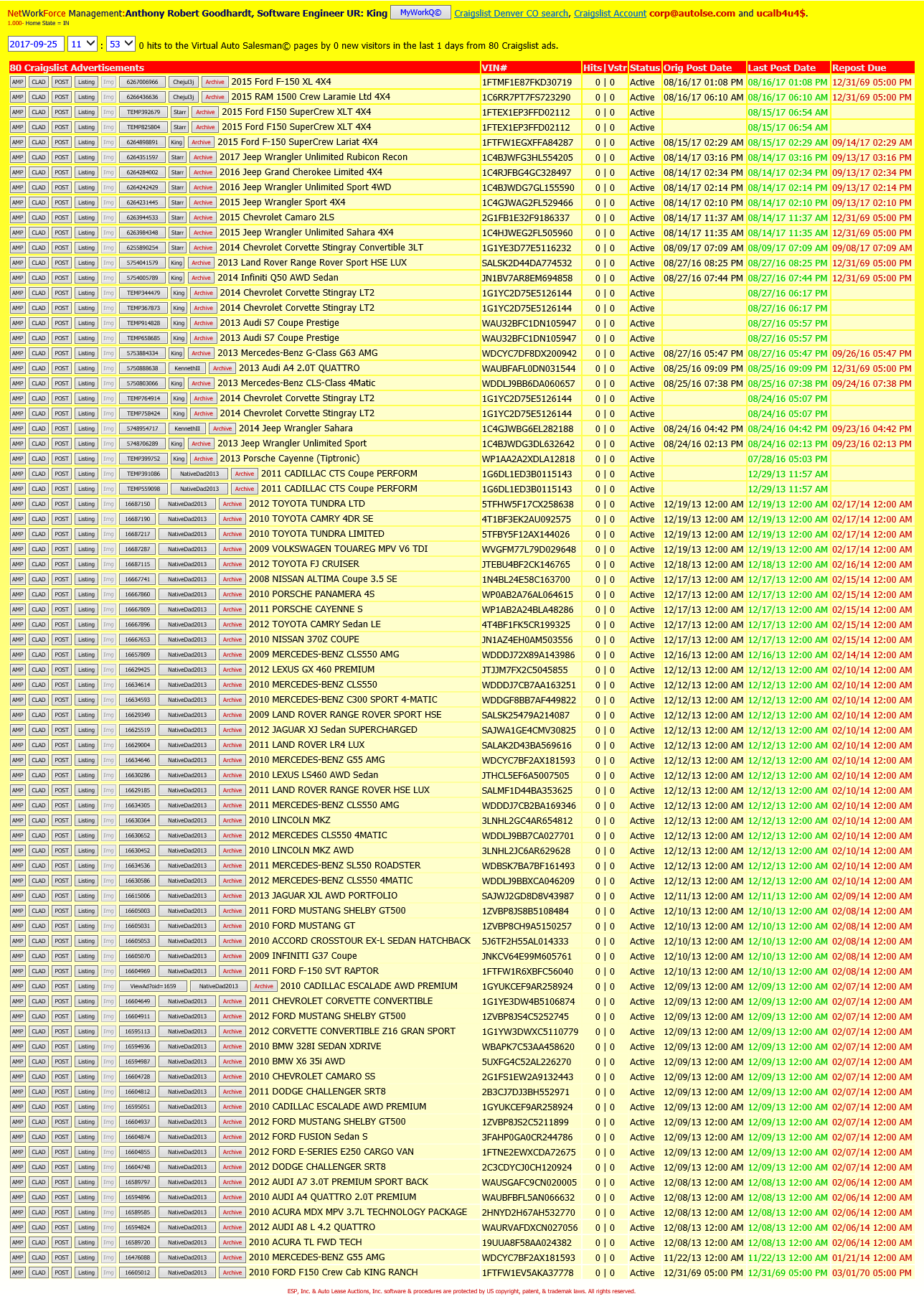The width and height of the screenshot is (924, 1299).
Task: Archive the 2015 RAM 1500 Crew Laramie ad
Action: [214, 97]
